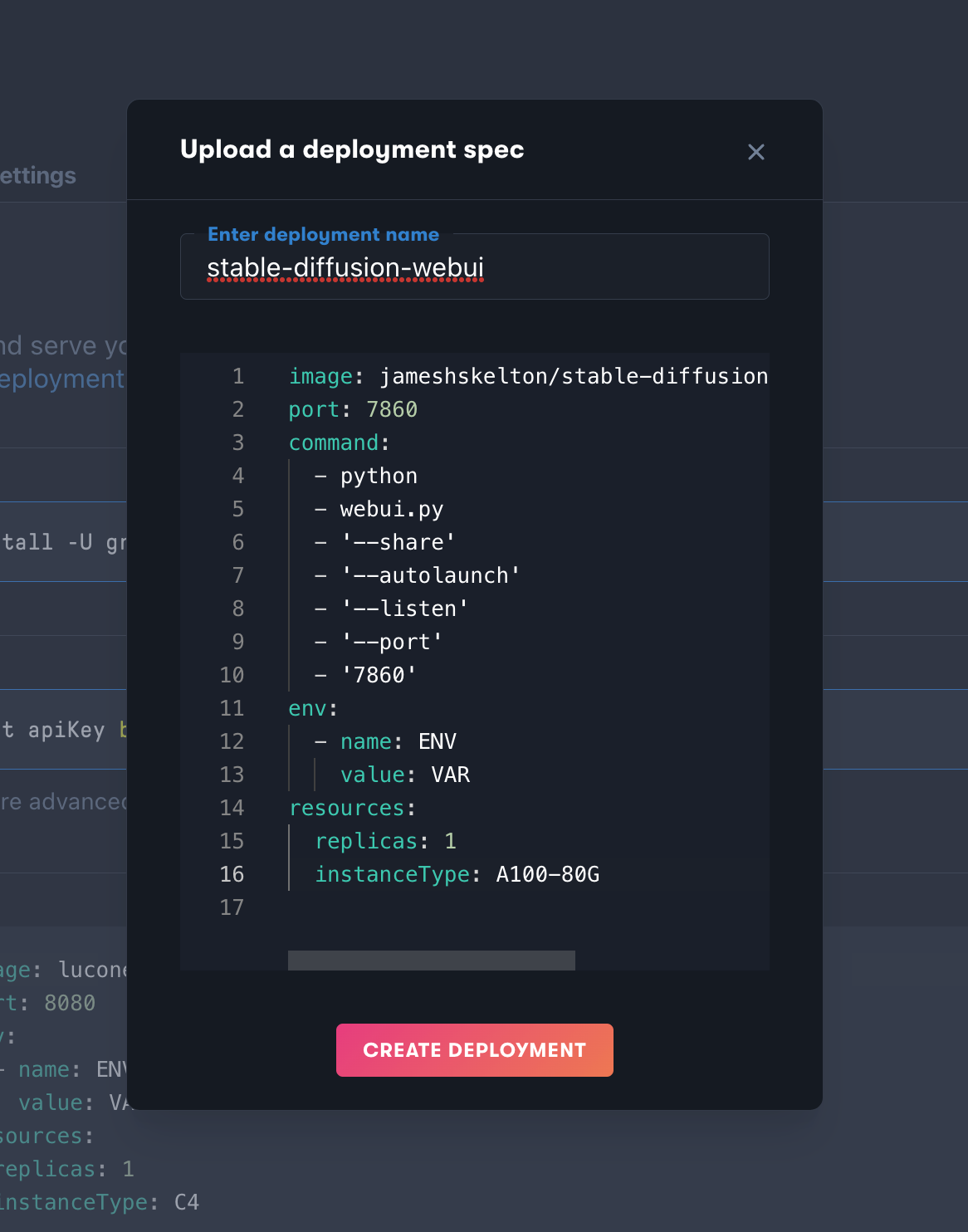The height and width of the screenshot is (1232, 968).
Task: Click the 'instanceType' key on line 16
Action: coord(392,874)
